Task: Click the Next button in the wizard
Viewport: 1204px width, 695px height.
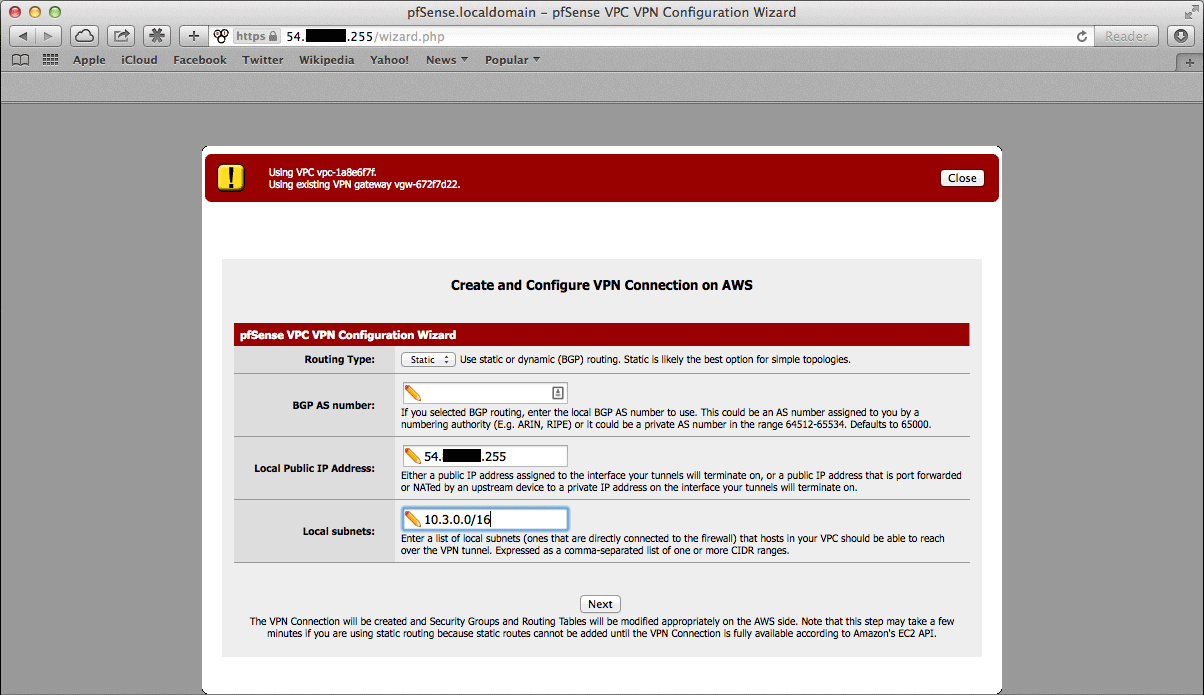Action: (600, 604)
